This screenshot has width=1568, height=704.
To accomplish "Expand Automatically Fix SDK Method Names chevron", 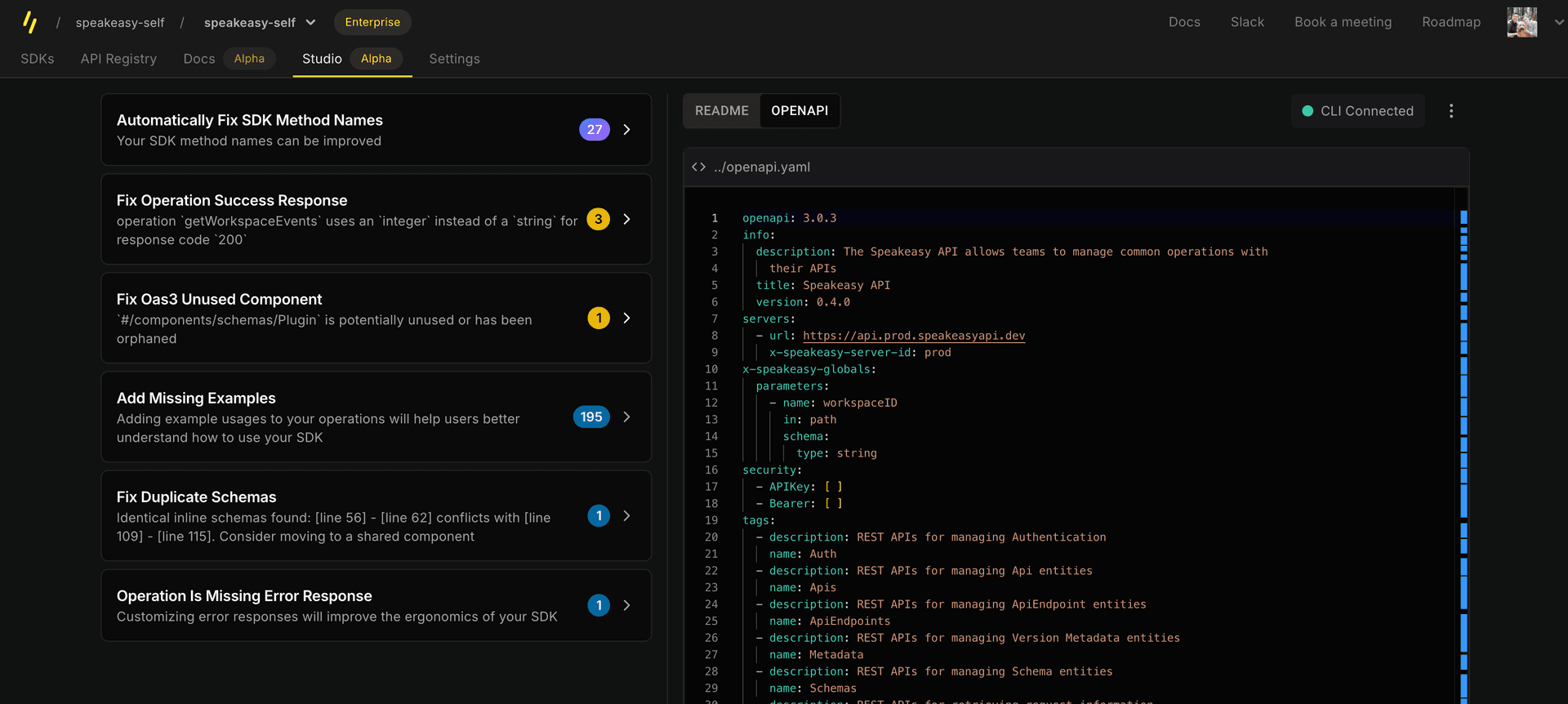I will [x=626, y=130].
